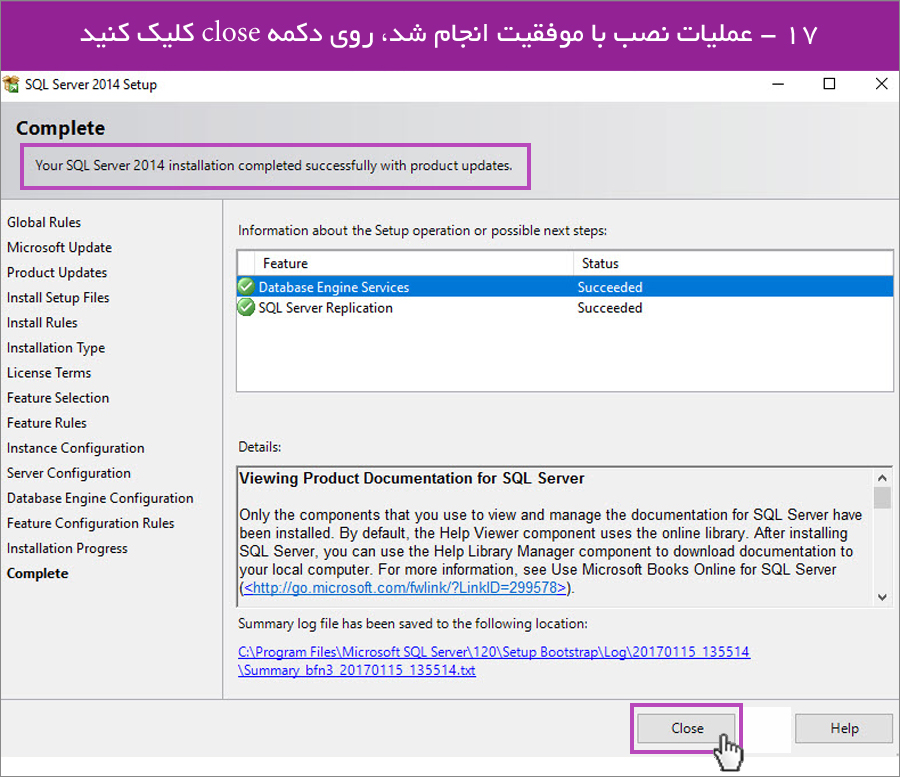Close the window using the title bar X

pyautogui.click(x=881, y=84)
